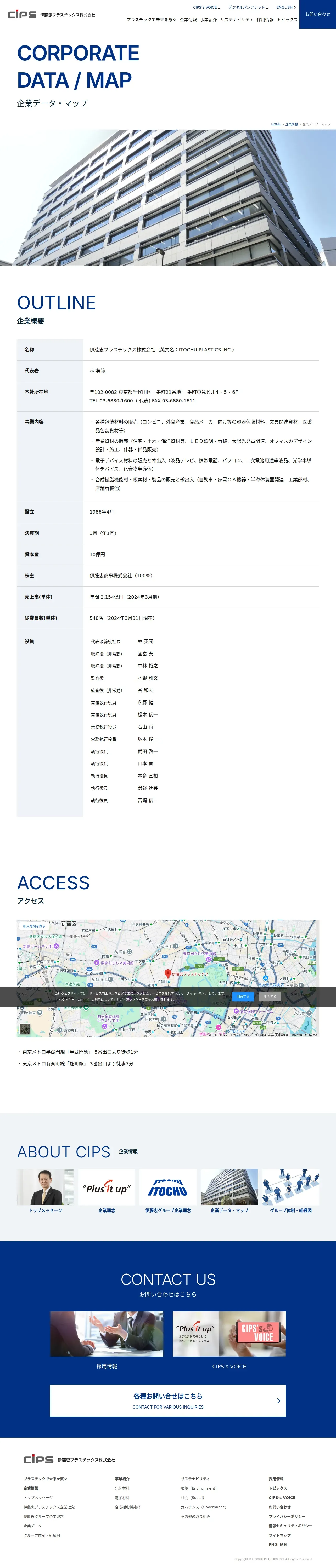Open footer 採用情報 link

point(276,1479)
